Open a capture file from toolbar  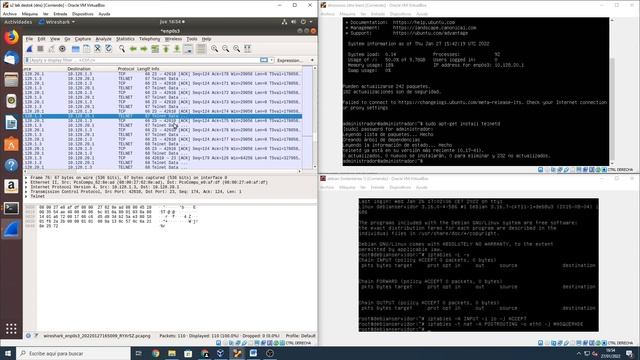point(76,49)
